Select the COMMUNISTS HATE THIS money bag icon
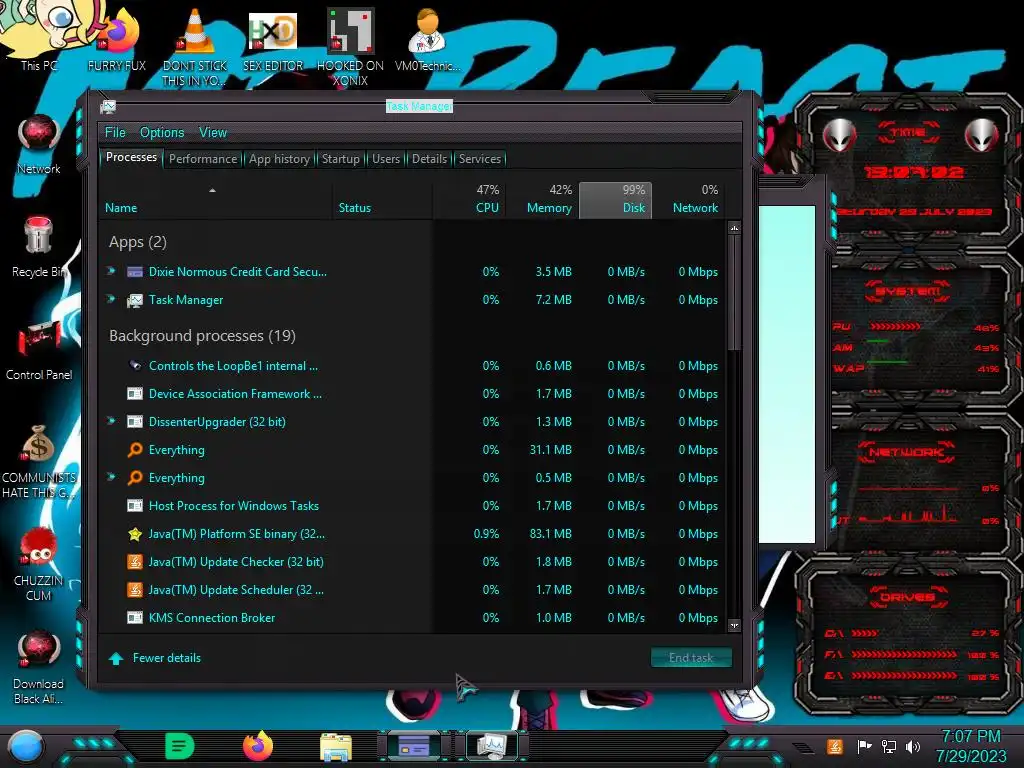 [39, 461]
